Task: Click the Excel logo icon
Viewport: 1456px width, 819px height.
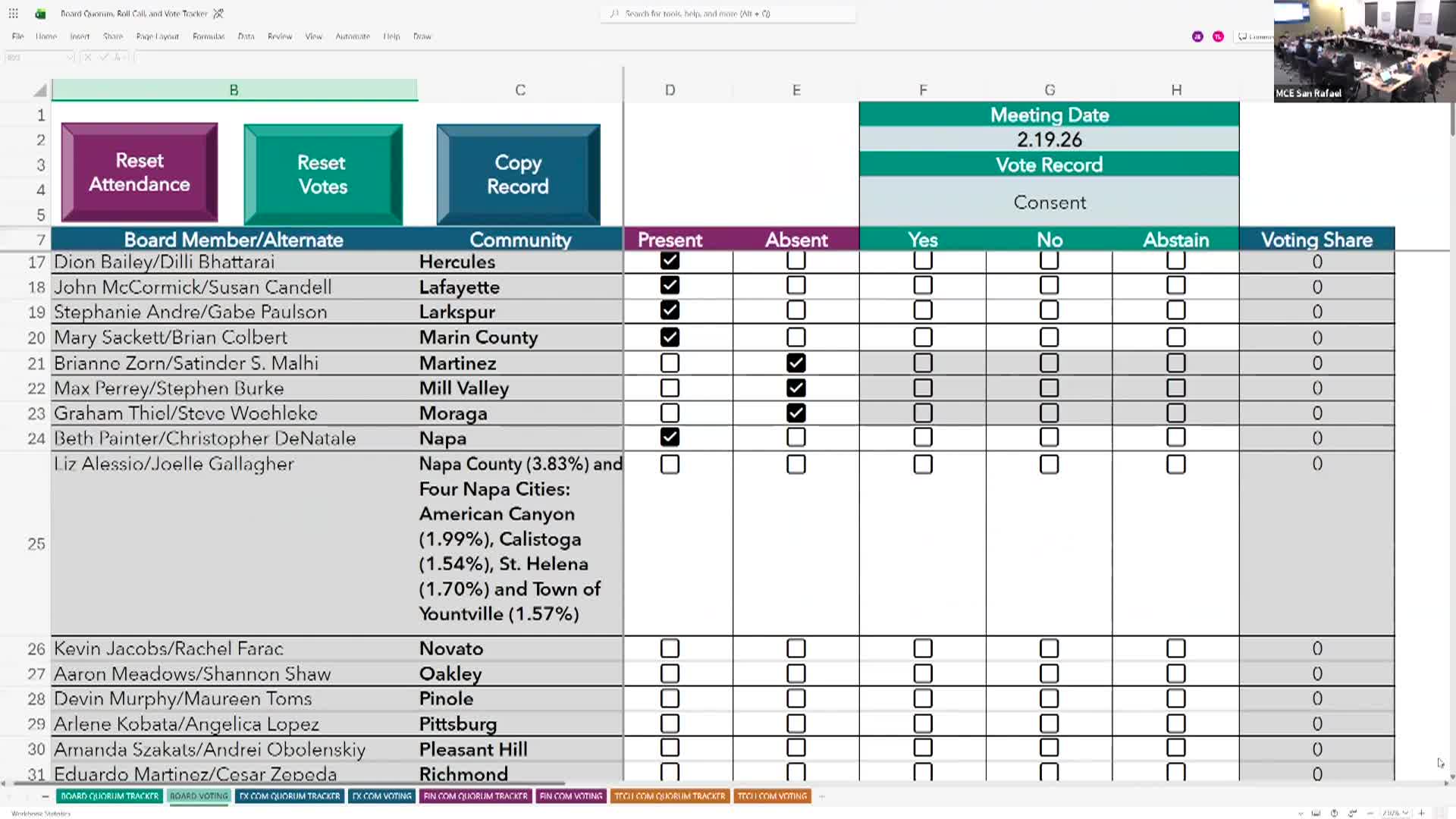Action: [x=40, y=14]
